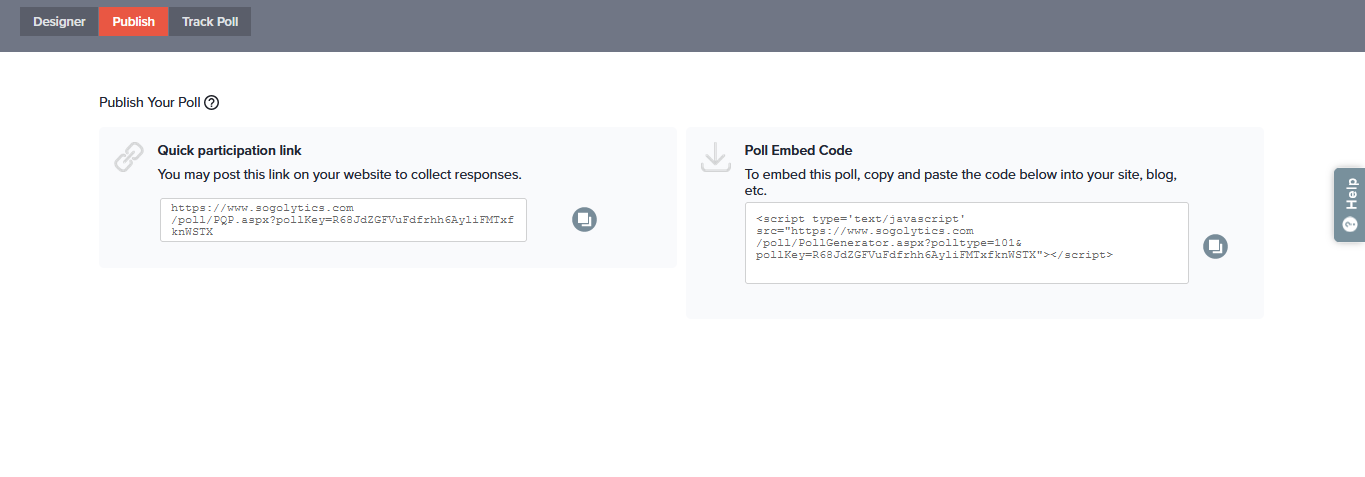Click the Poll Embed Code heading
Image resolution: width=1365 pixels, height=477 pixels.
[798, 151]
